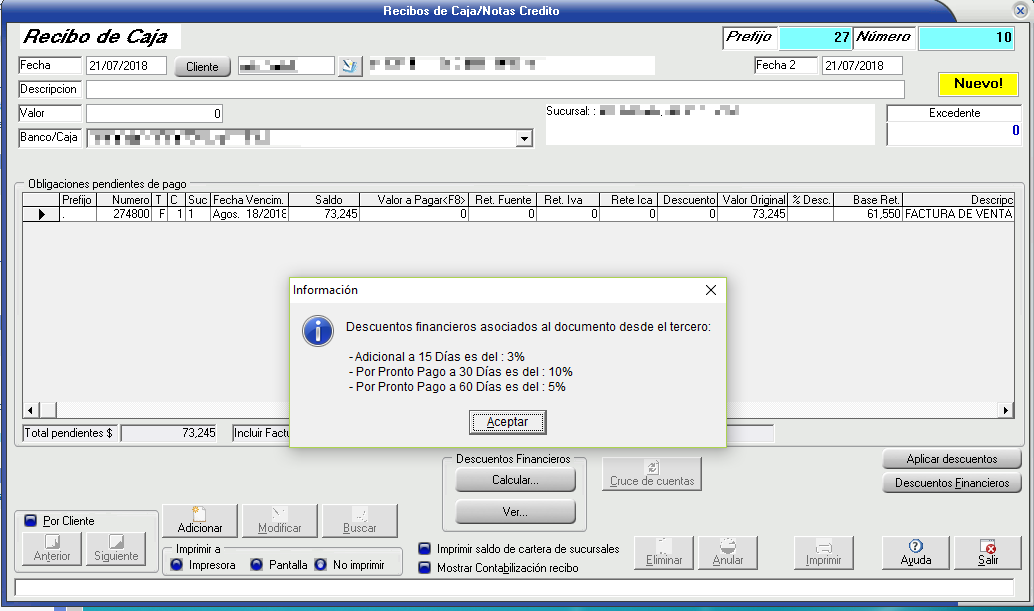This screenshot has width=1034, height=611.
Task: Select the Impresora print option
Action: (x=176, y=565)
